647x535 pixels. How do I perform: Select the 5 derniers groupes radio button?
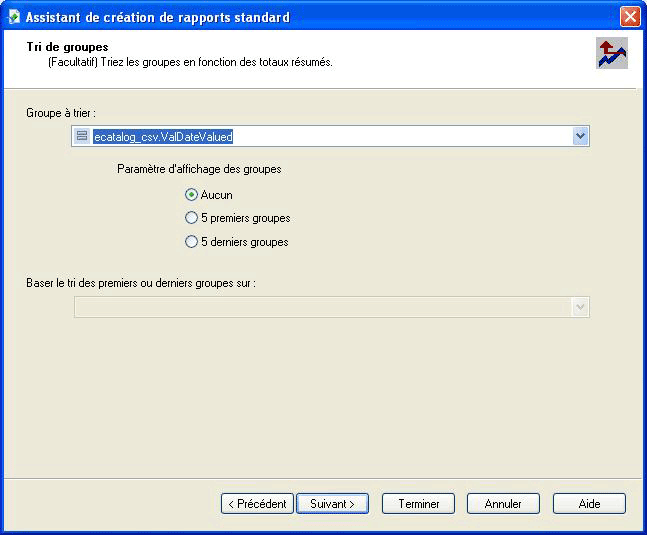(x=192, y=241)
